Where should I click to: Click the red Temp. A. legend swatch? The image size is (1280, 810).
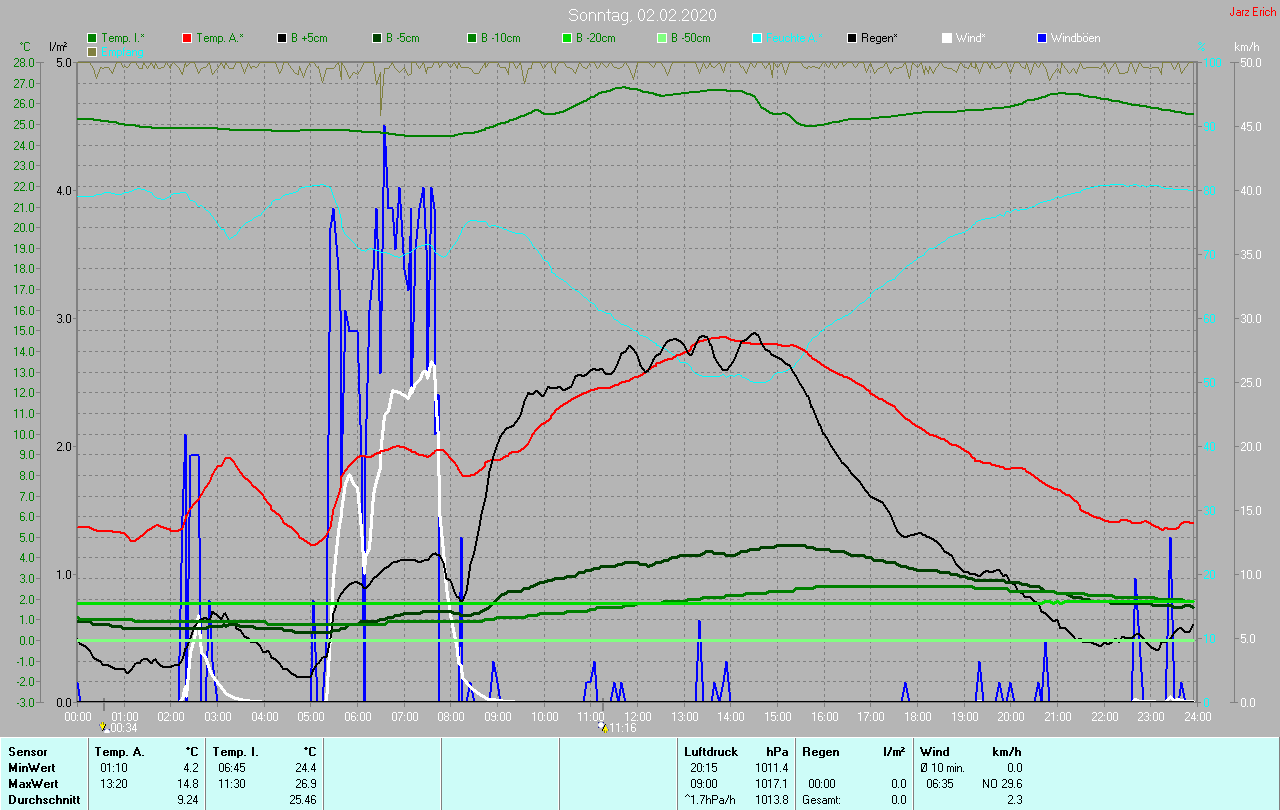click(x=187, y=38)
